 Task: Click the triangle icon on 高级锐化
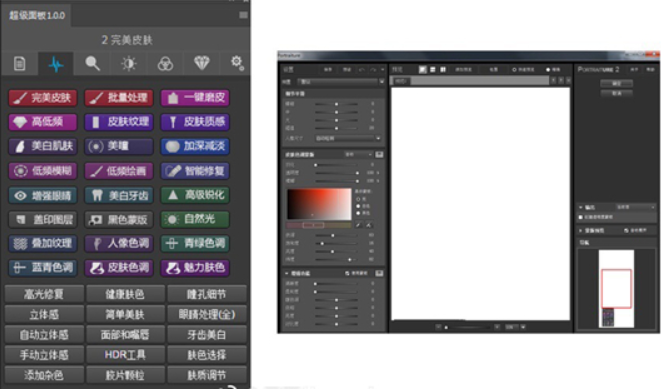point(173,195)
